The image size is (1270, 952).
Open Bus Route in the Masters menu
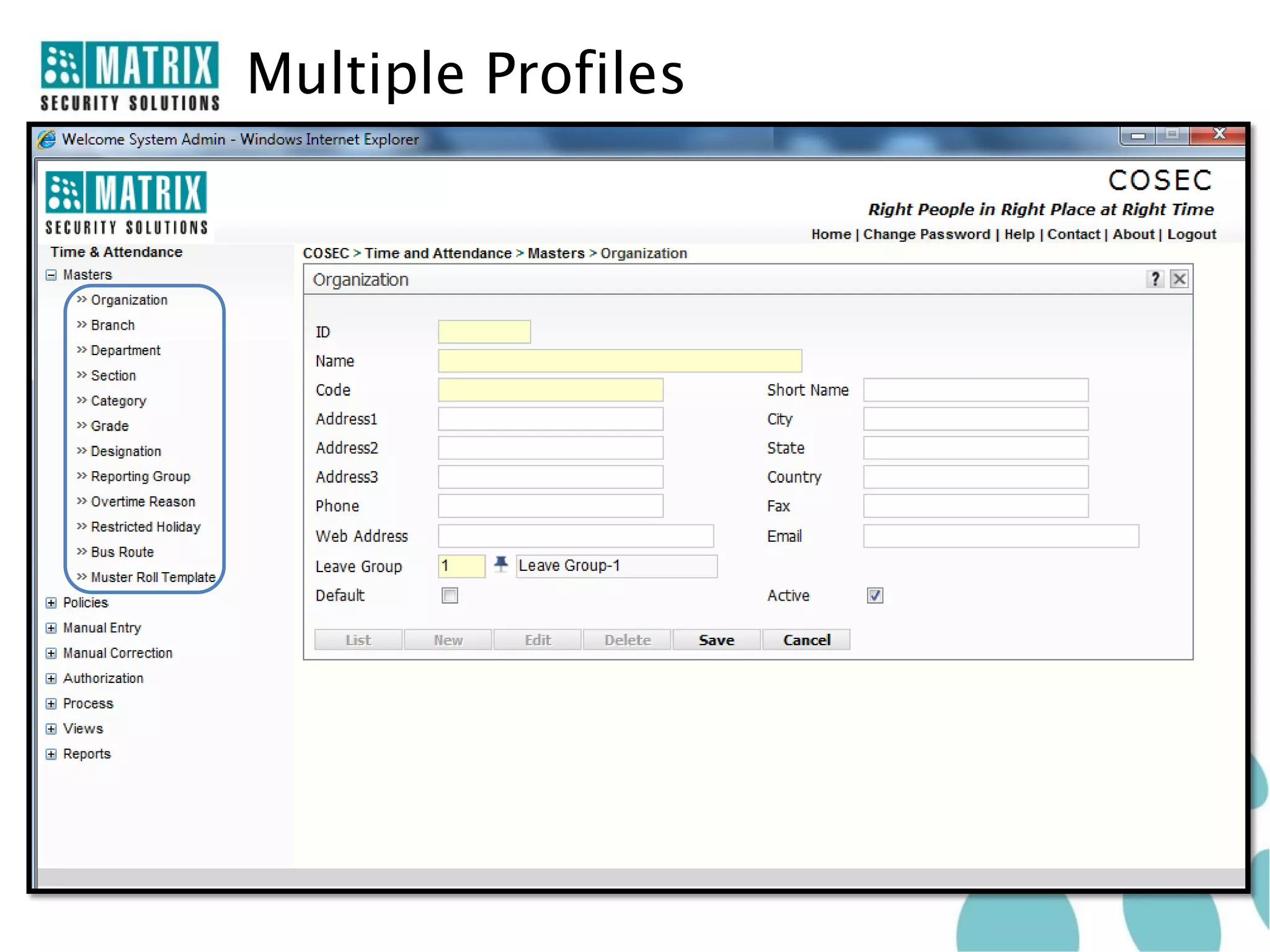[x=122, y=552]
